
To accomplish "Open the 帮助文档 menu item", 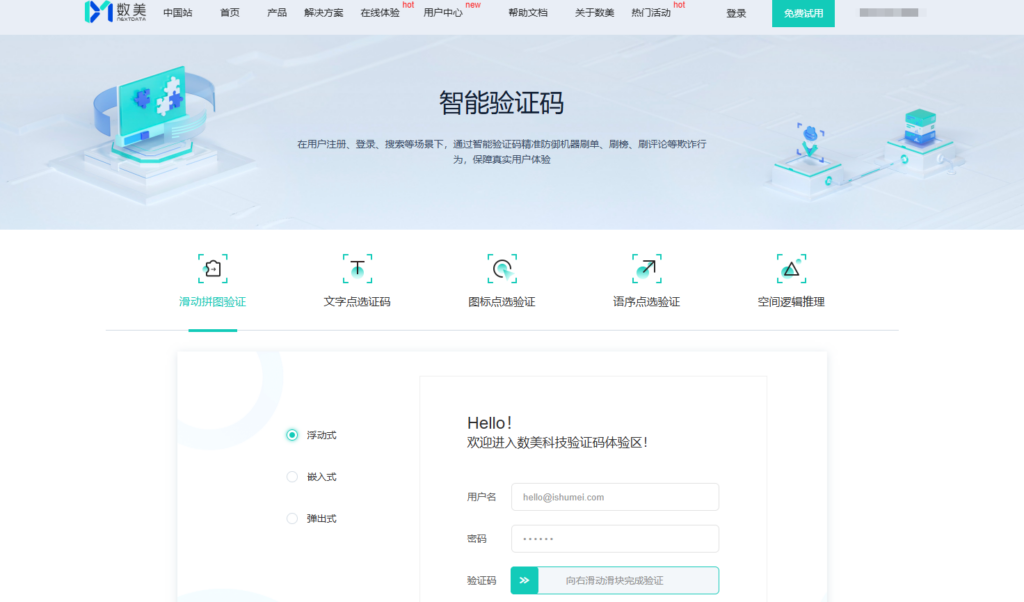I will click(x=527, y=13).
